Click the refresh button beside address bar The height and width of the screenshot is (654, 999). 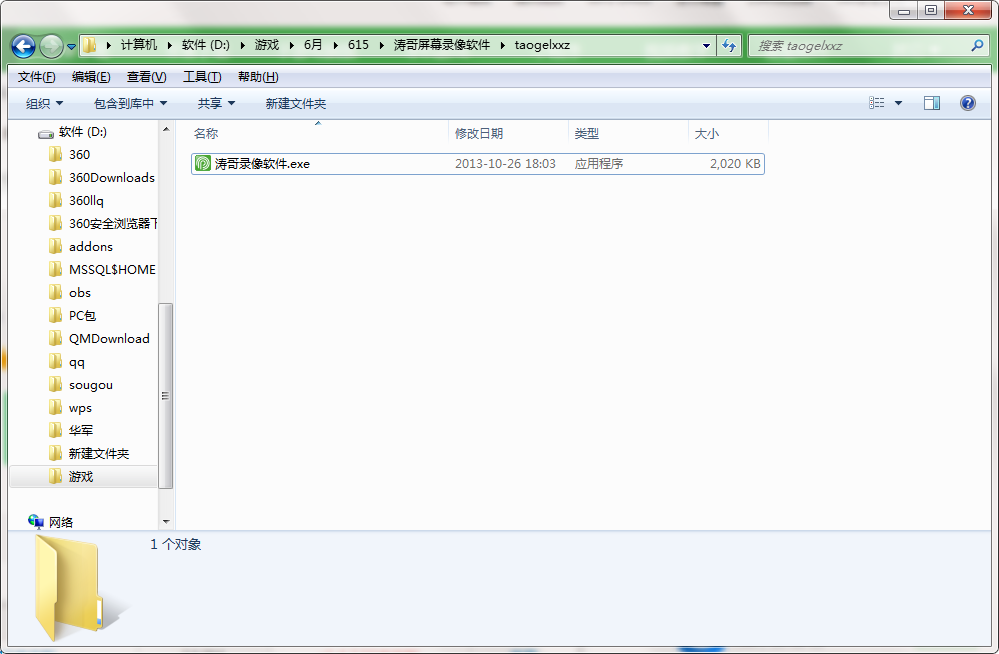coord(729,46)
